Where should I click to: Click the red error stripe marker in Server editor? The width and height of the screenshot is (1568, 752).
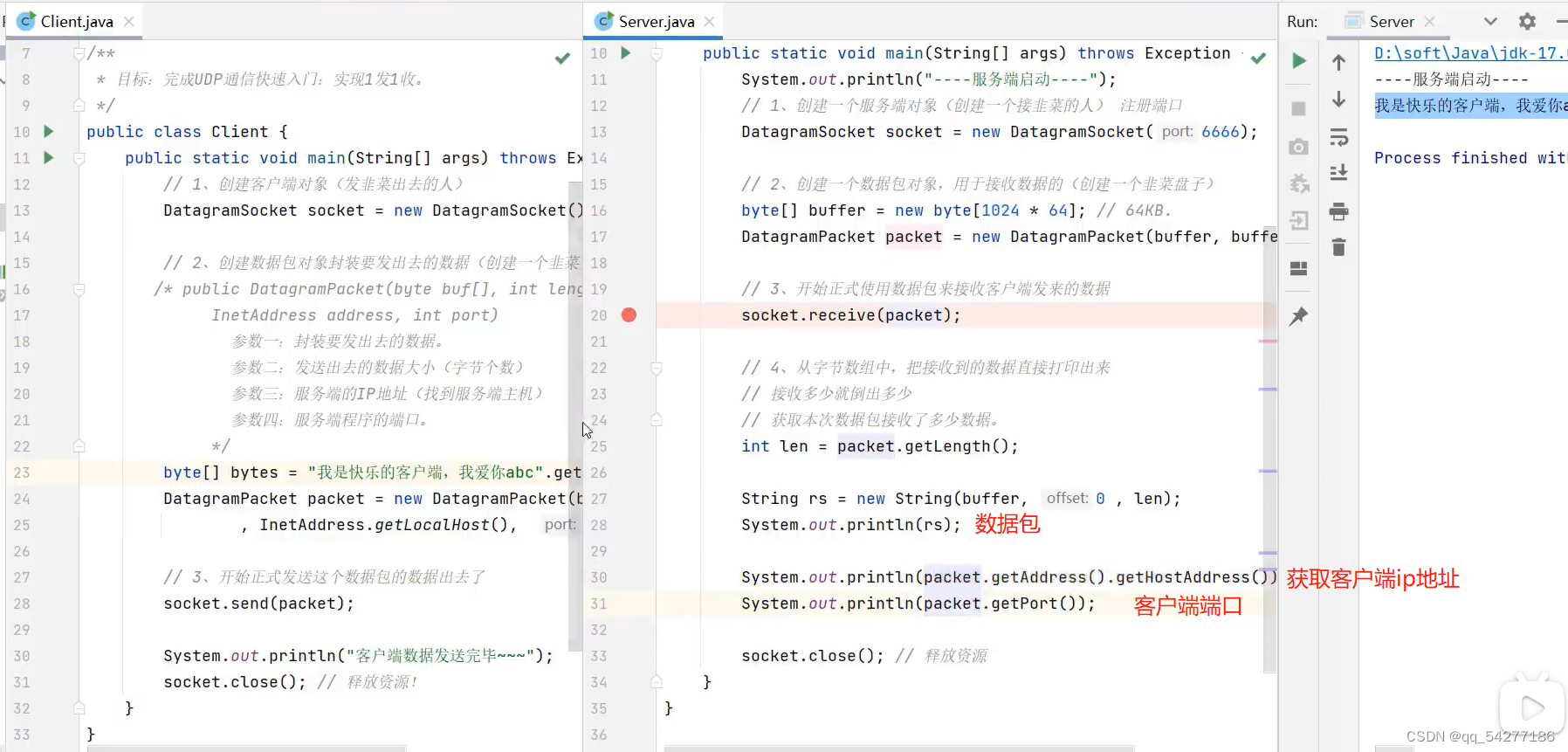point(1269,341)
